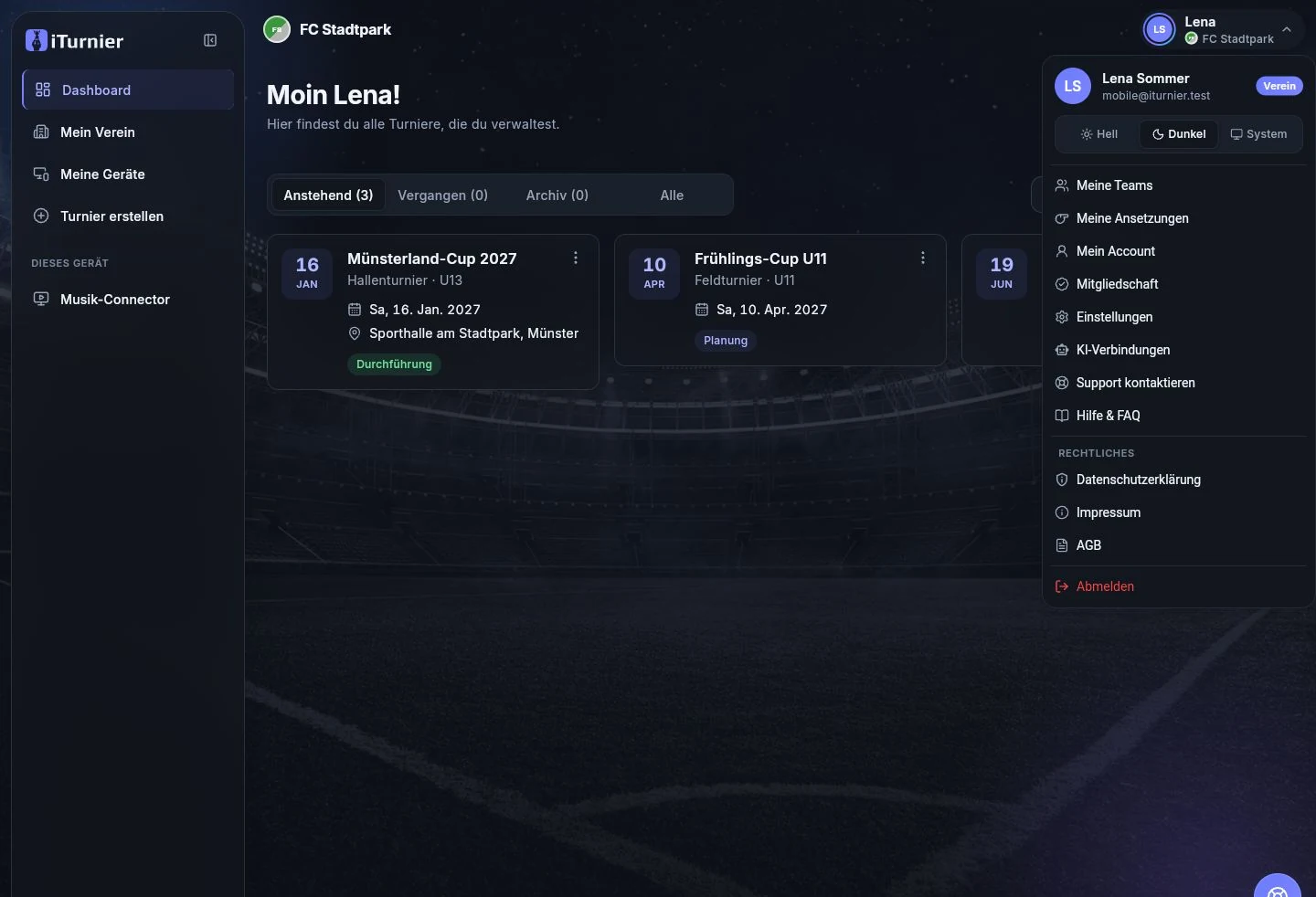Viewport: 1316px width, 897px height.
Task: Open options menu for Frühlings-Cup U11
Action: [x=923, y=259]
